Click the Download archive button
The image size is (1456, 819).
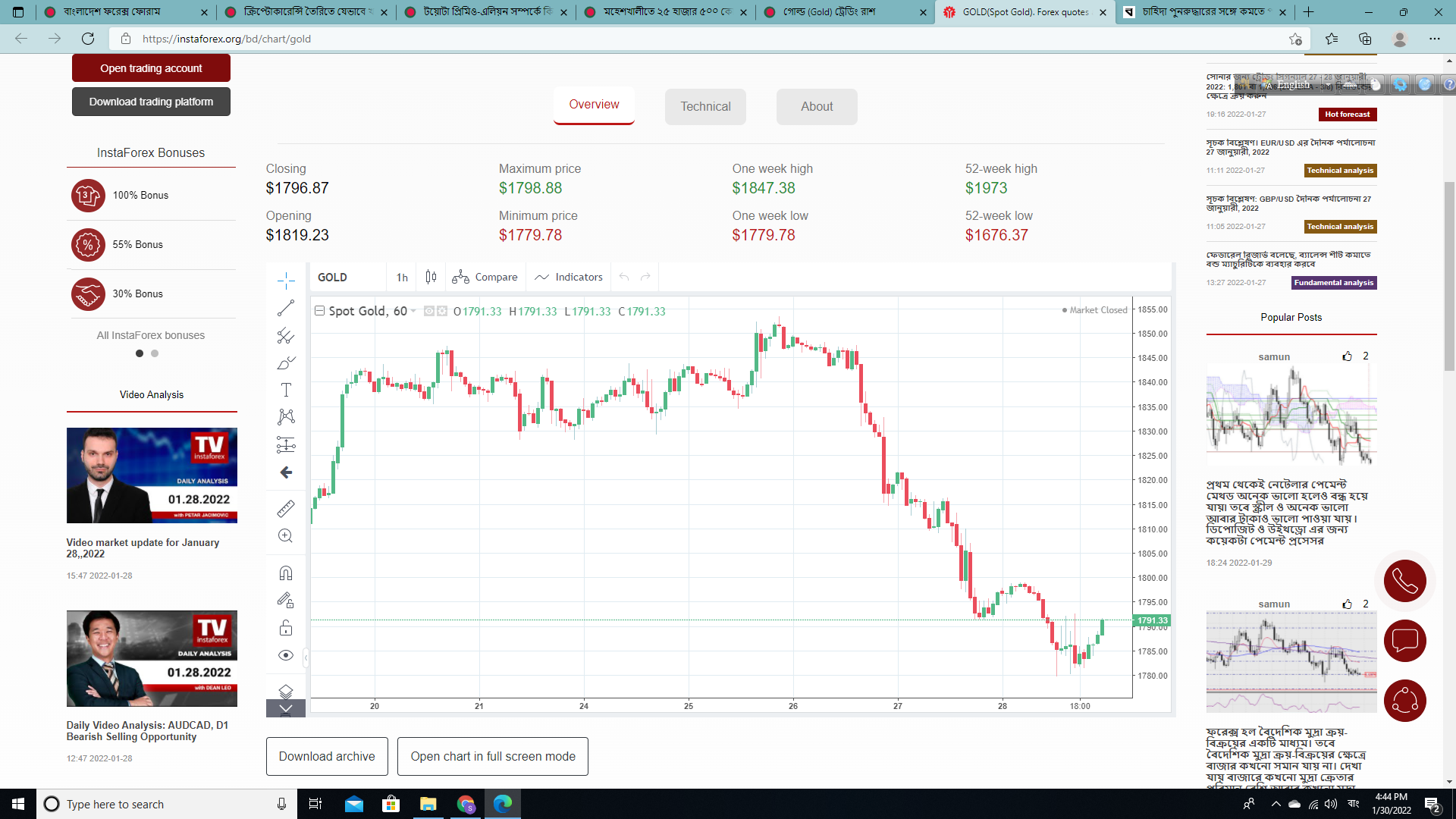pos(327,757)
